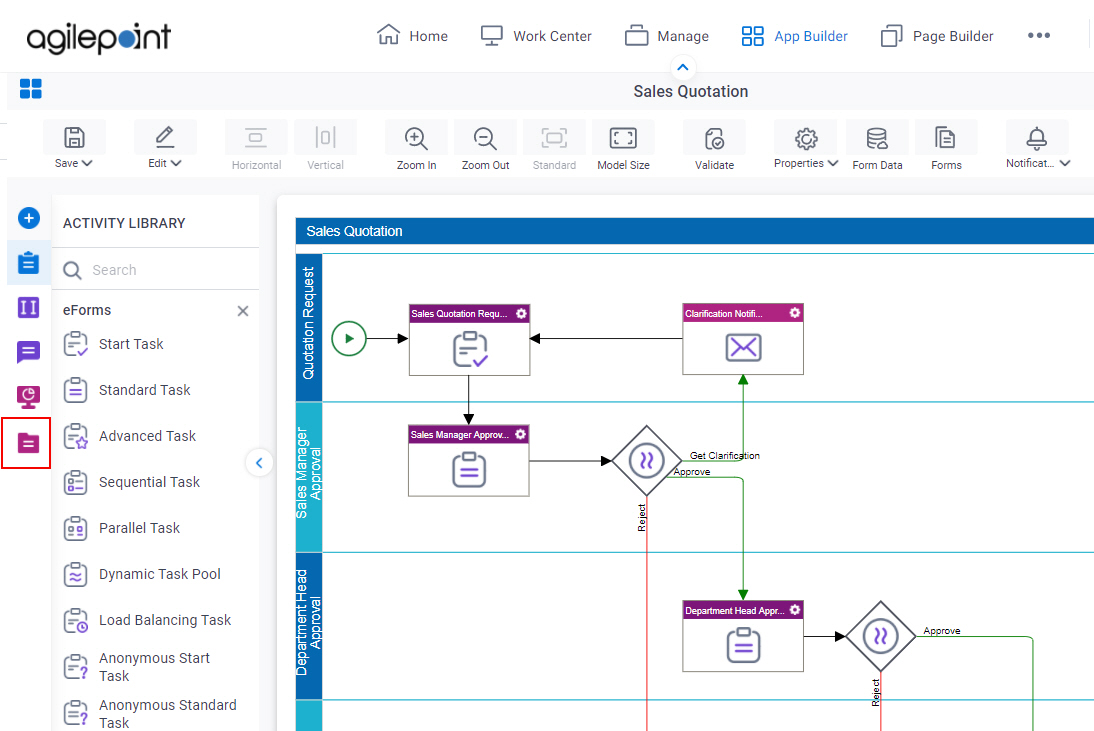The image size is (1094, 731).
Task: Reset view with Standard zoom
Action: coord(554,146)
